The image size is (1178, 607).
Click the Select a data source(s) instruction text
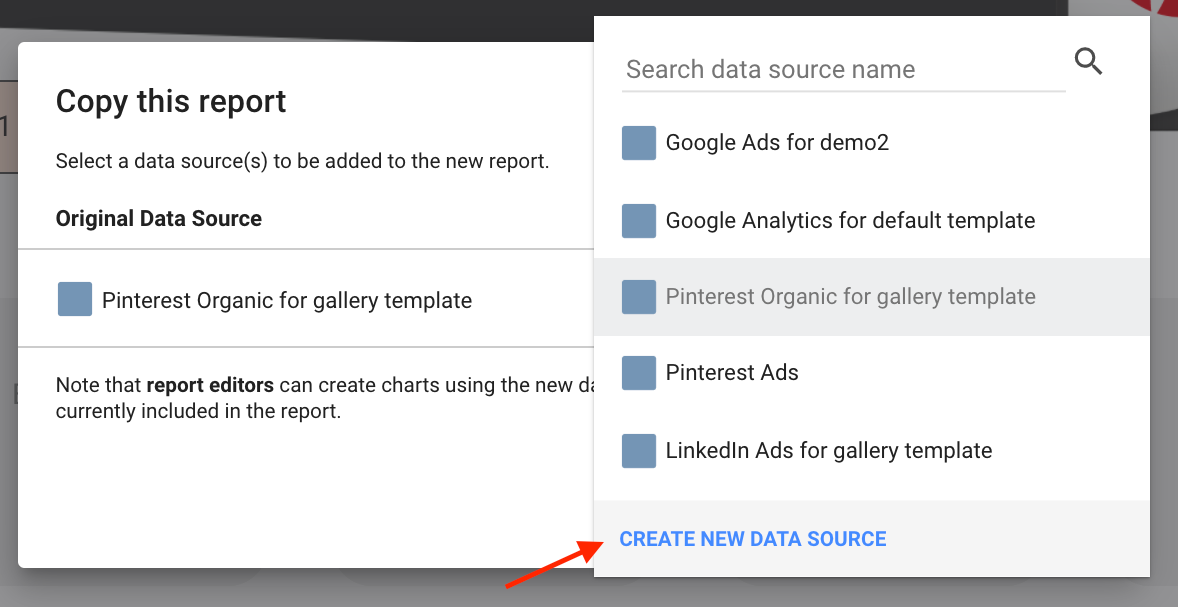tap(302, 161)
